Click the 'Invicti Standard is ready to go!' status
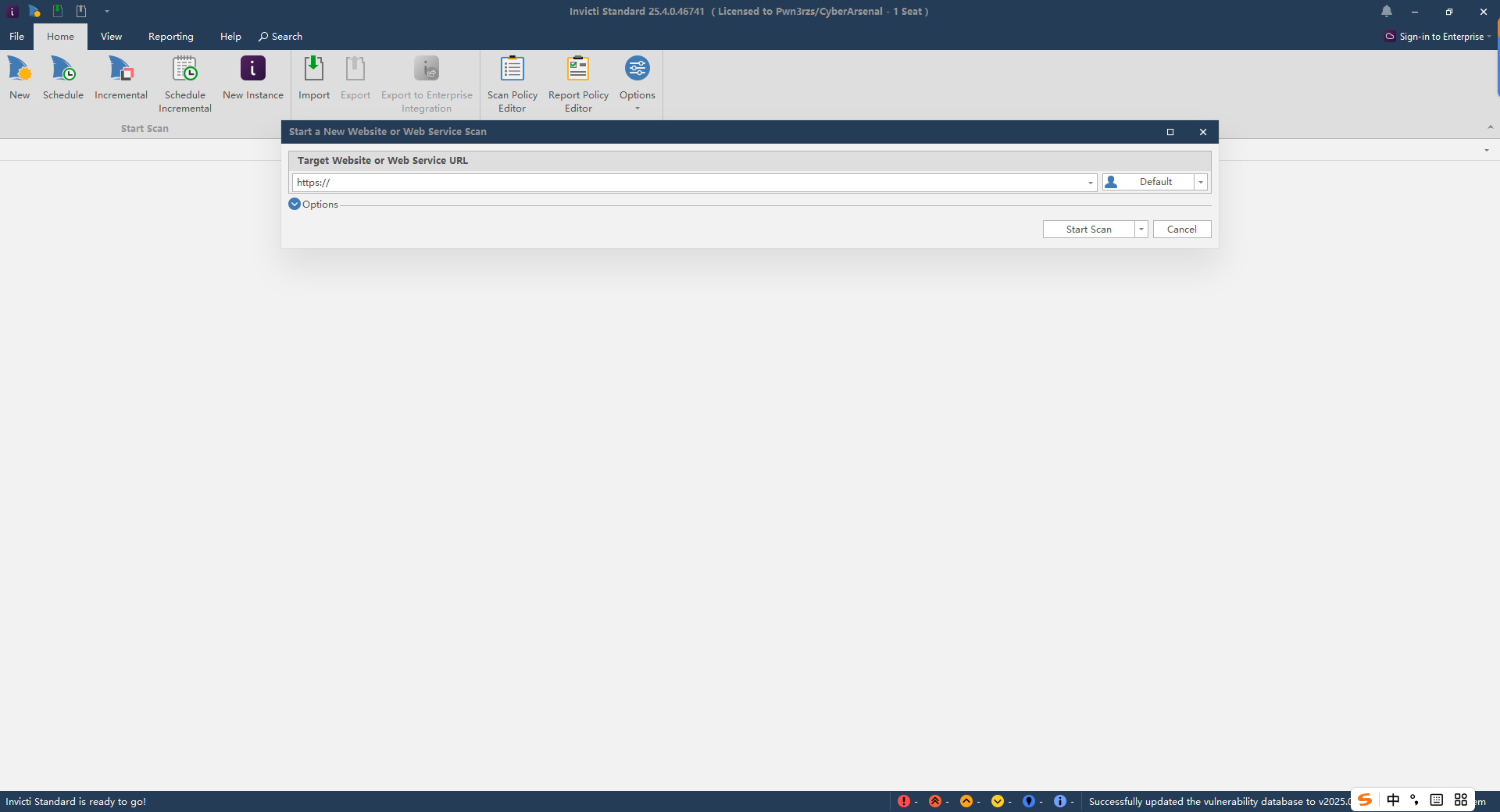 click(x=76, y=801)
